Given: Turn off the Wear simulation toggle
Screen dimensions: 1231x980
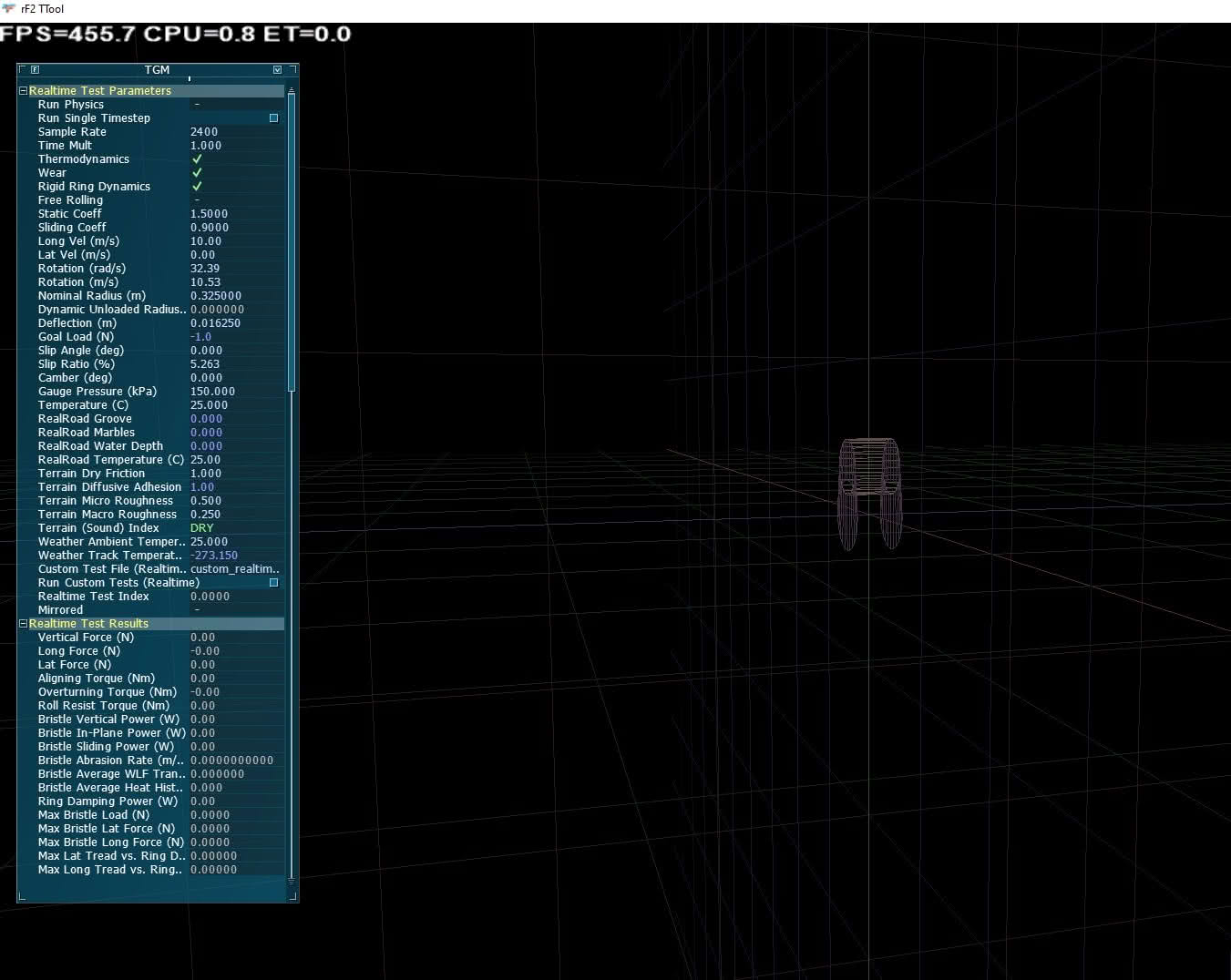Looking at the screenshot, I should pos(197,172).
